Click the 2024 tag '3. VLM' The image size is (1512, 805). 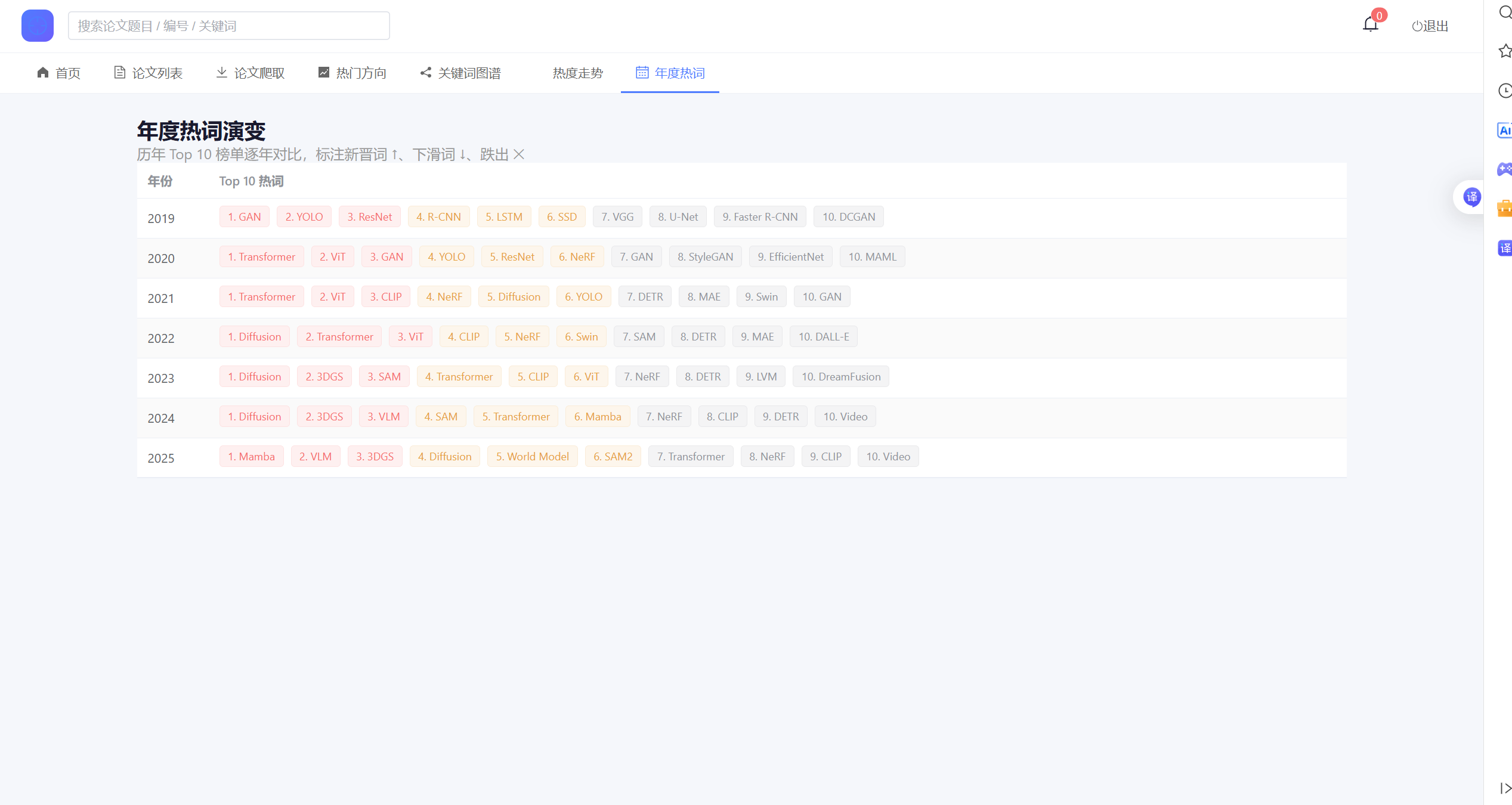384,417
